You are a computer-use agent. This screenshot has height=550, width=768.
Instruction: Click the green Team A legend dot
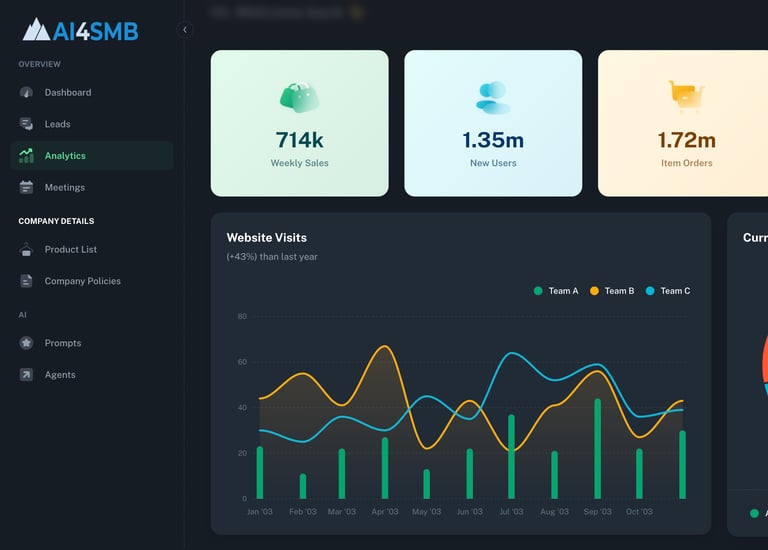coord(538,291)
